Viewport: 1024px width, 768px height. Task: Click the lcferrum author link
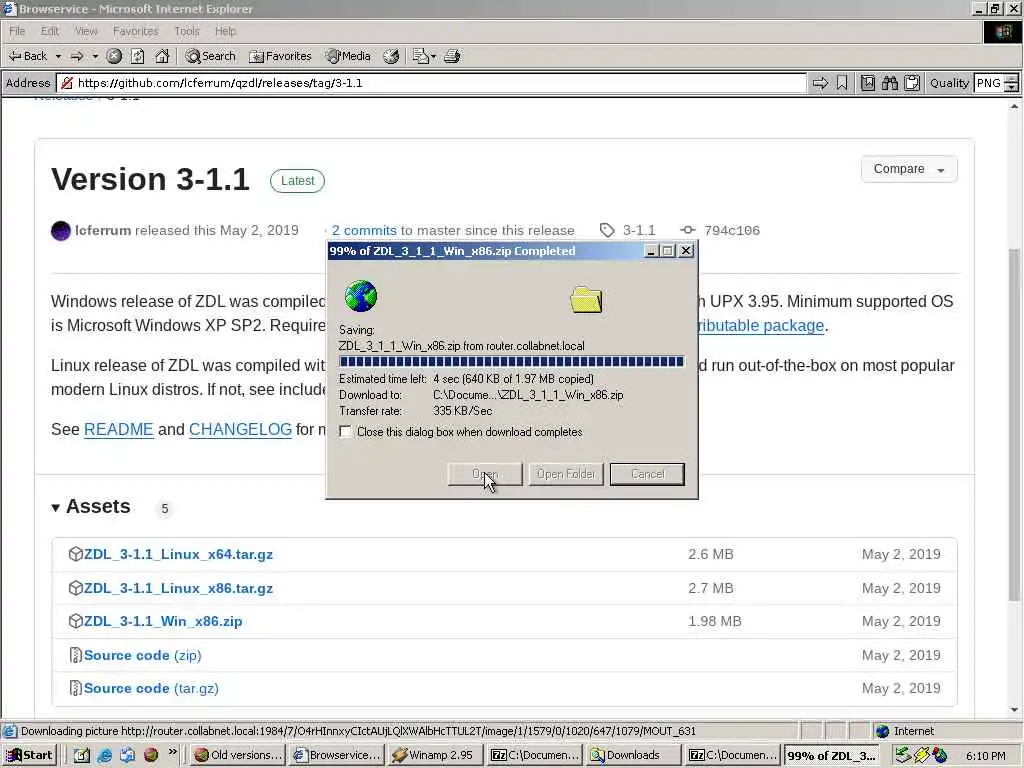[103, 231]
